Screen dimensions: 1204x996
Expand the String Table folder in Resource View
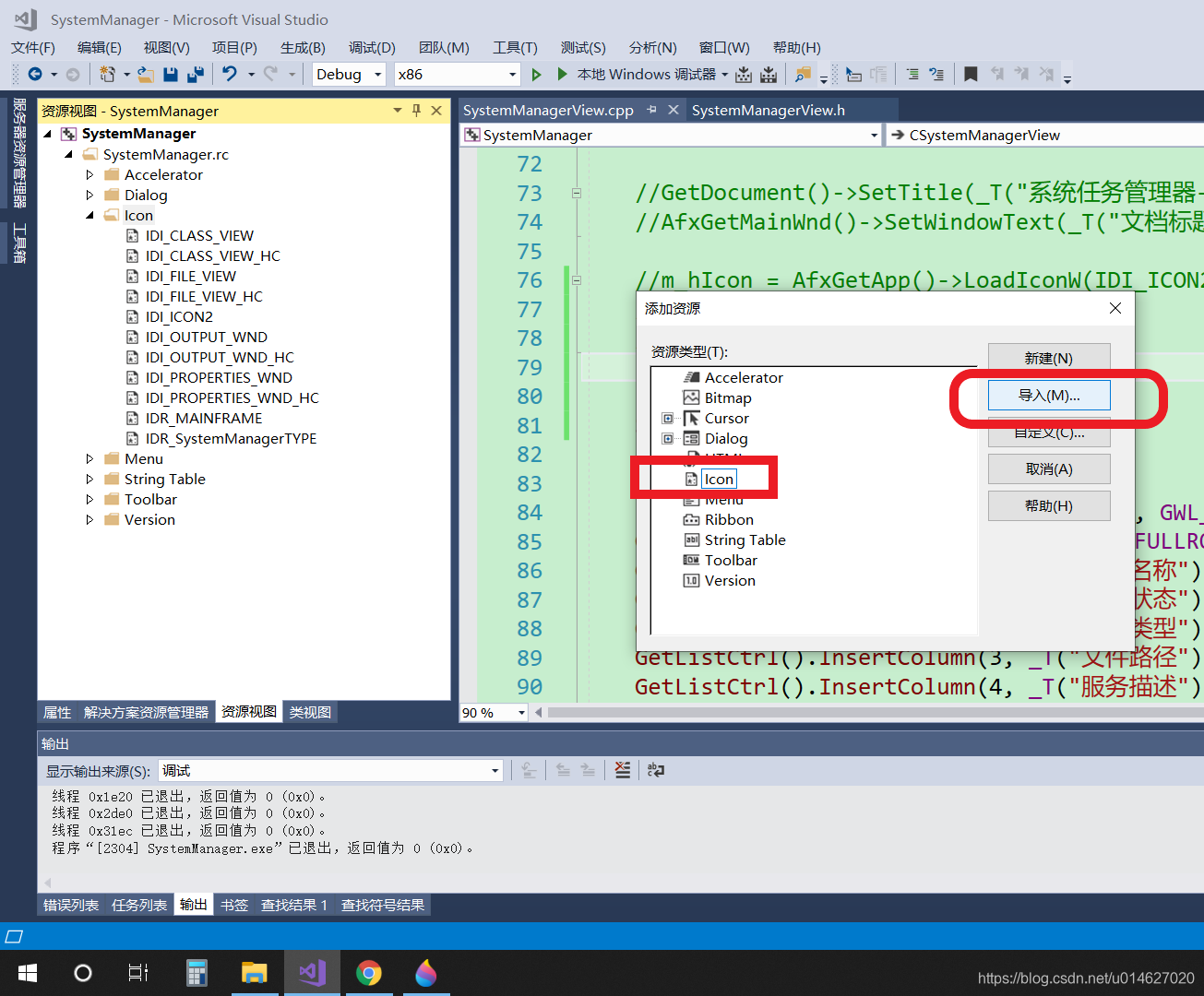pyautogui.click(x=89, y=479)
